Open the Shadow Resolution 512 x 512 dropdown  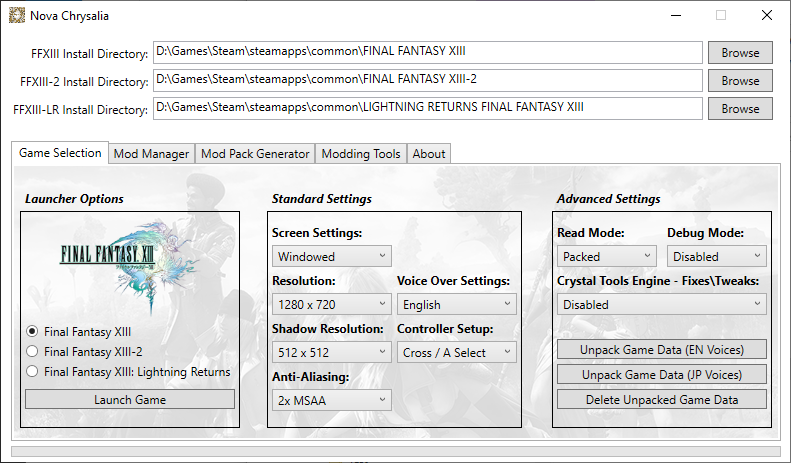pyautogui.click(x=331, y=352)
